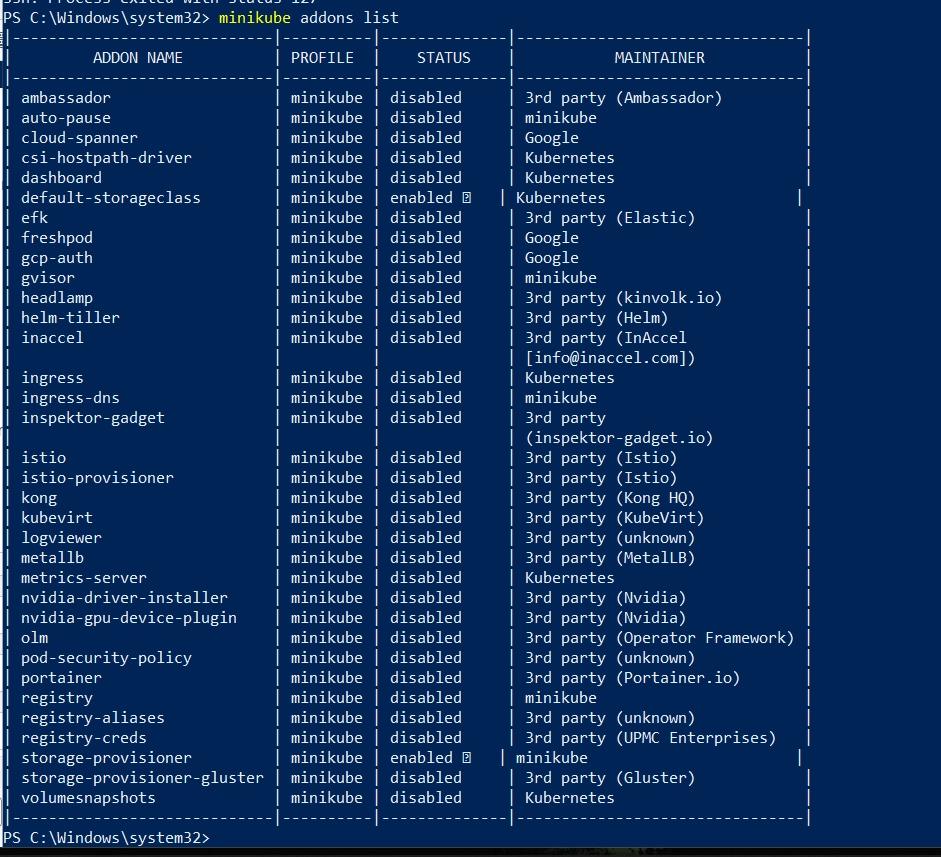
Task: Click the headlamp addon name
Action: point(57,298)
